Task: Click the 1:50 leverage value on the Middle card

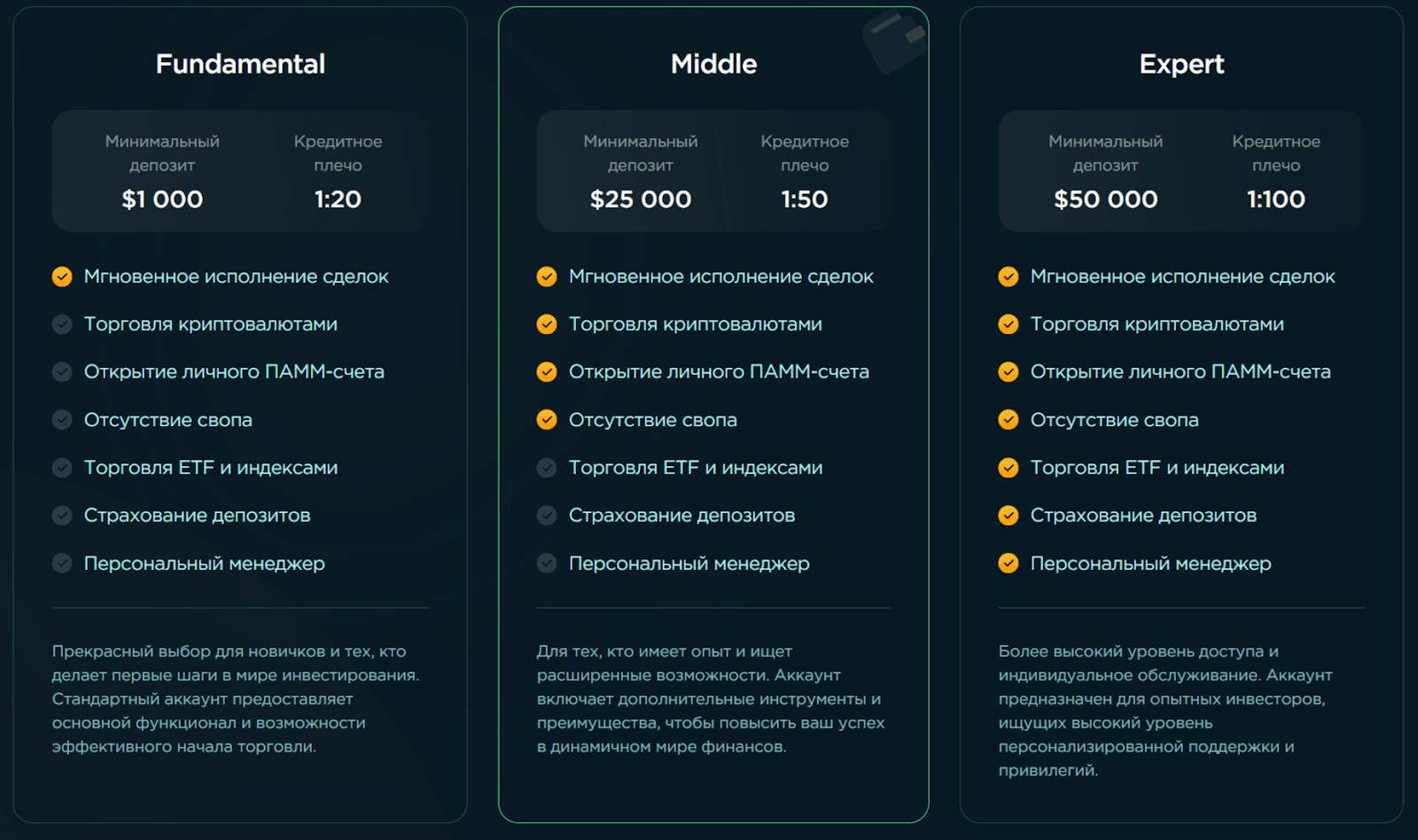Action: click(805, 199)
